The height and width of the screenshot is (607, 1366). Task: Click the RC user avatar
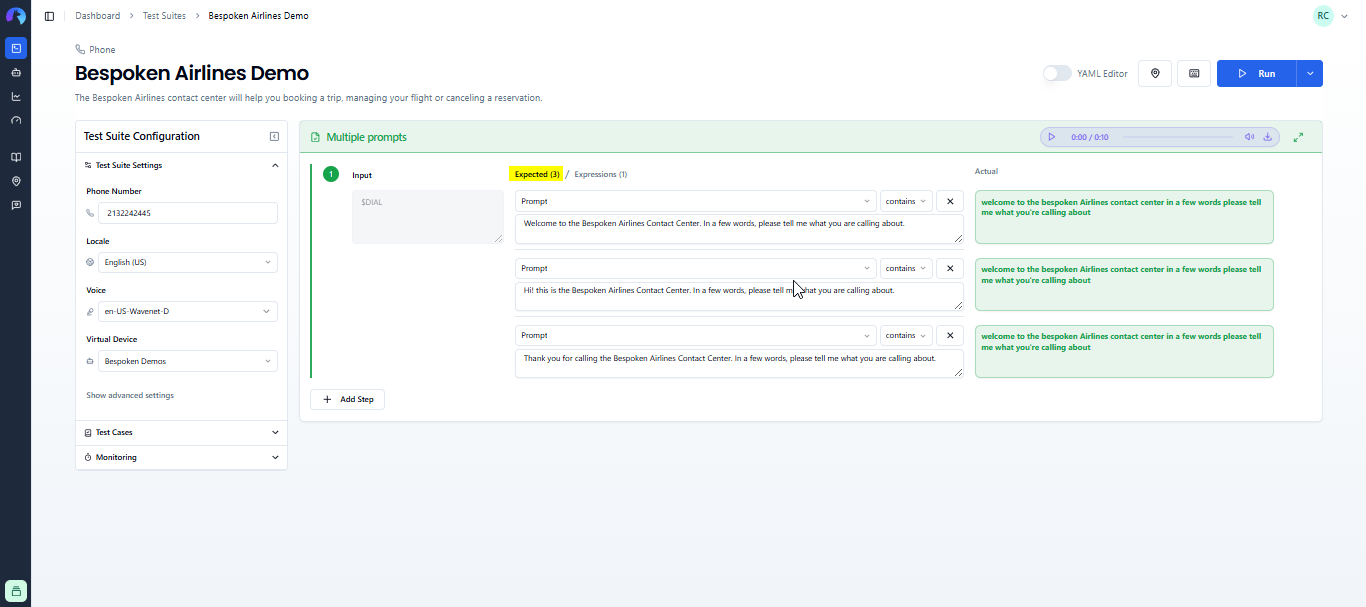[x=1323, y=16]
